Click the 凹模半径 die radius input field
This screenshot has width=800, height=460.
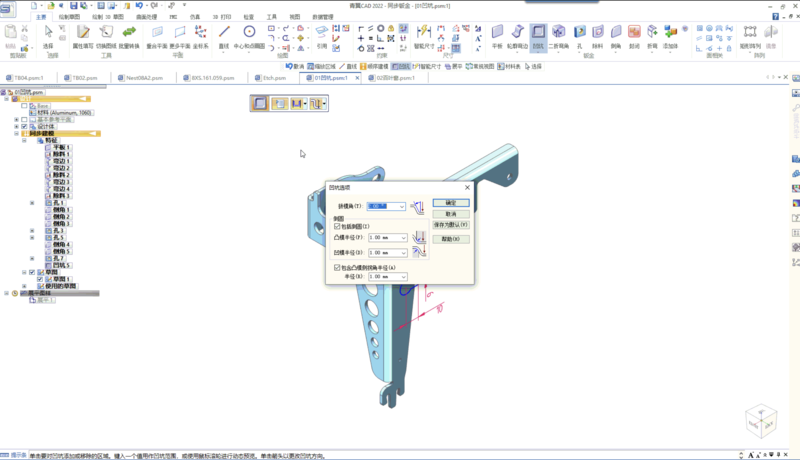[x=383, y=253]
